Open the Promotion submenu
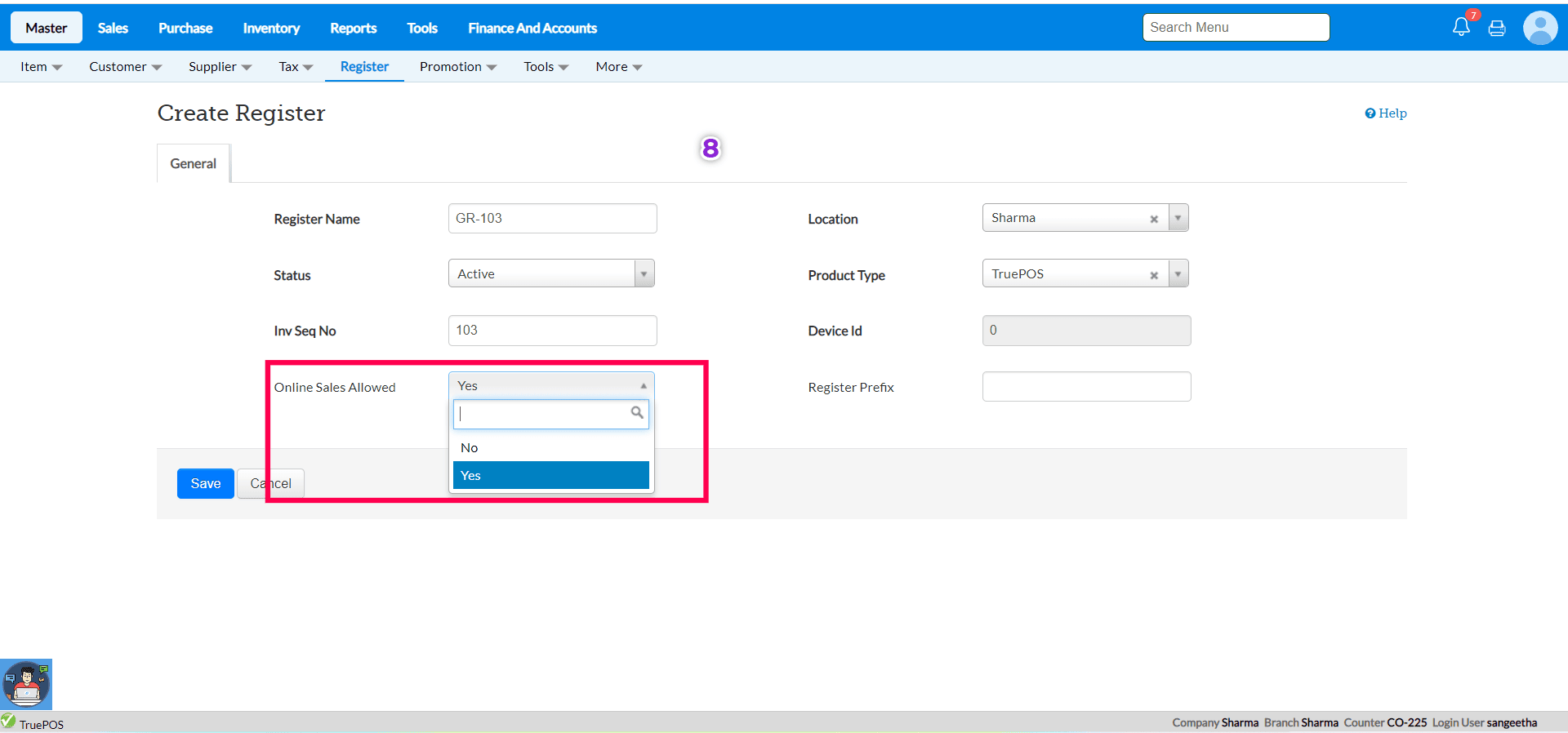This screenshot has width=1568, height=733. tap(457, 67)
